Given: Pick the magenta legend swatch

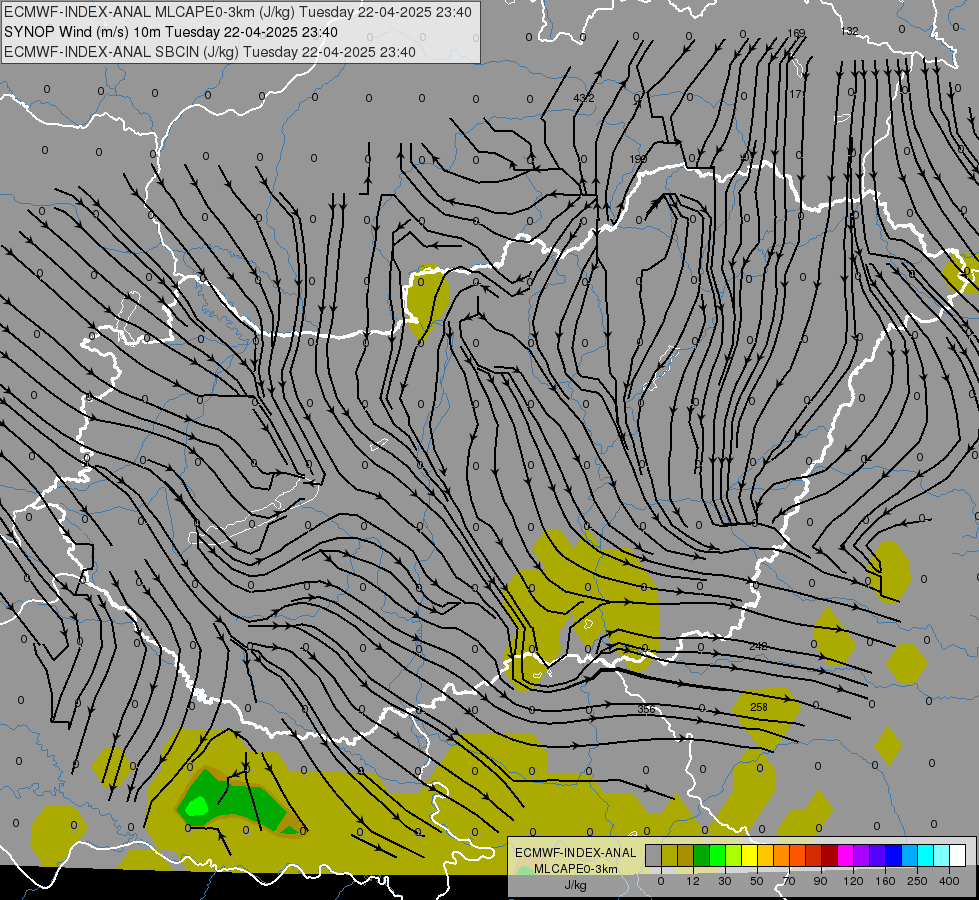Looking at the screenshot, I should coord(846,855).
